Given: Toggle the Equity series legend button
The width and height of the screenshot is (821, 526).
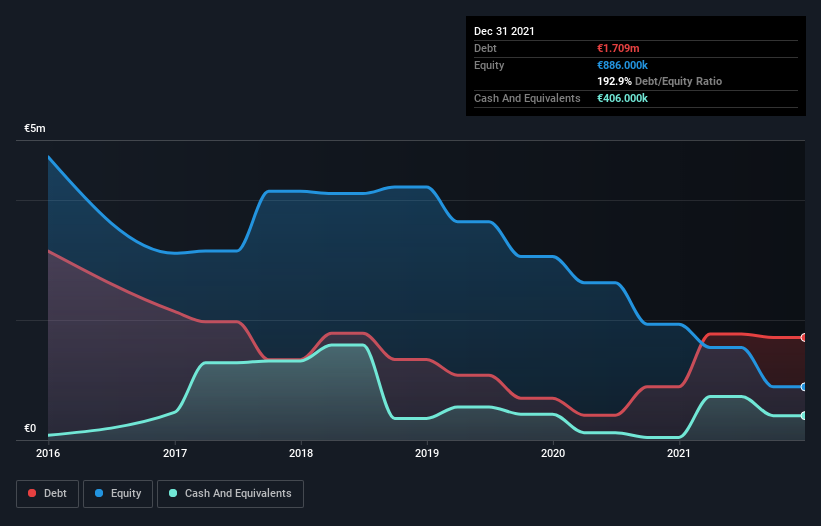Looking at the screenshot, I should (118, 494).
